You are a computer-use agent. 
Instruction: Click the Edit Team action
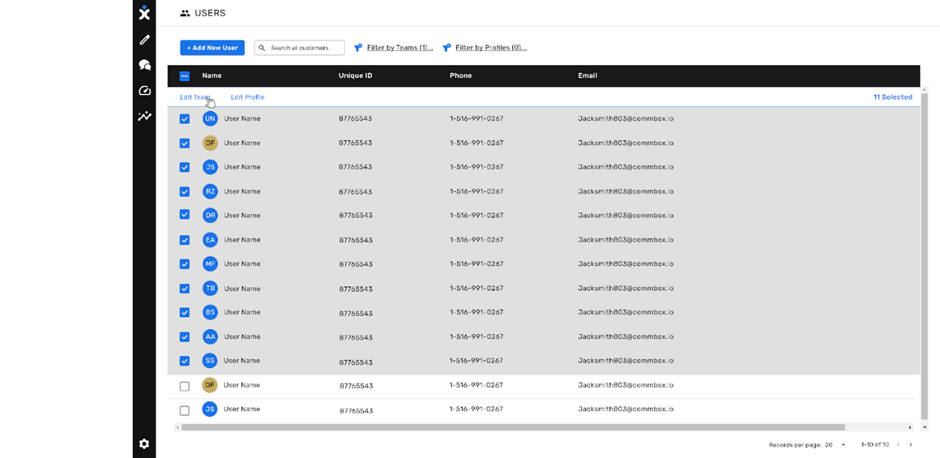pos(195,97)
